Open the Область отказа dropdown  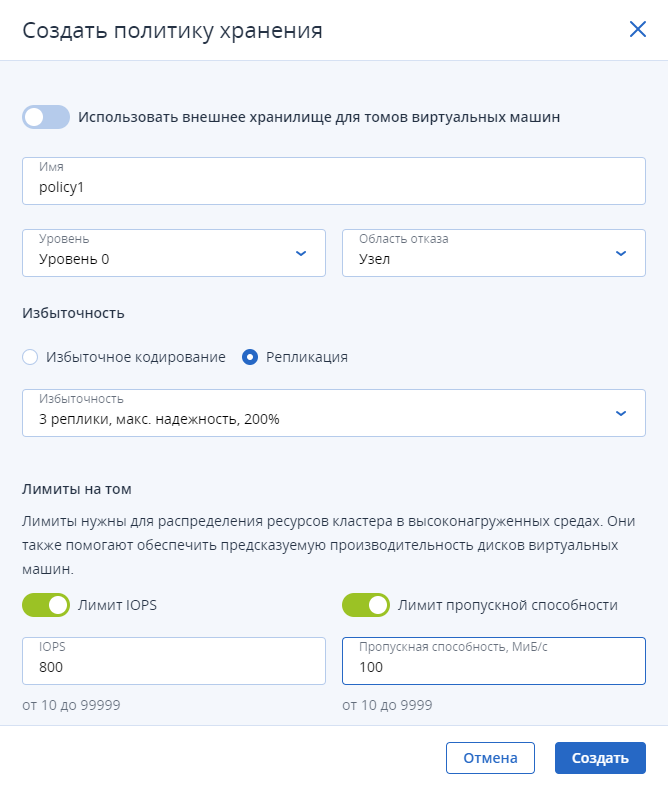click(x=494, y=253)
